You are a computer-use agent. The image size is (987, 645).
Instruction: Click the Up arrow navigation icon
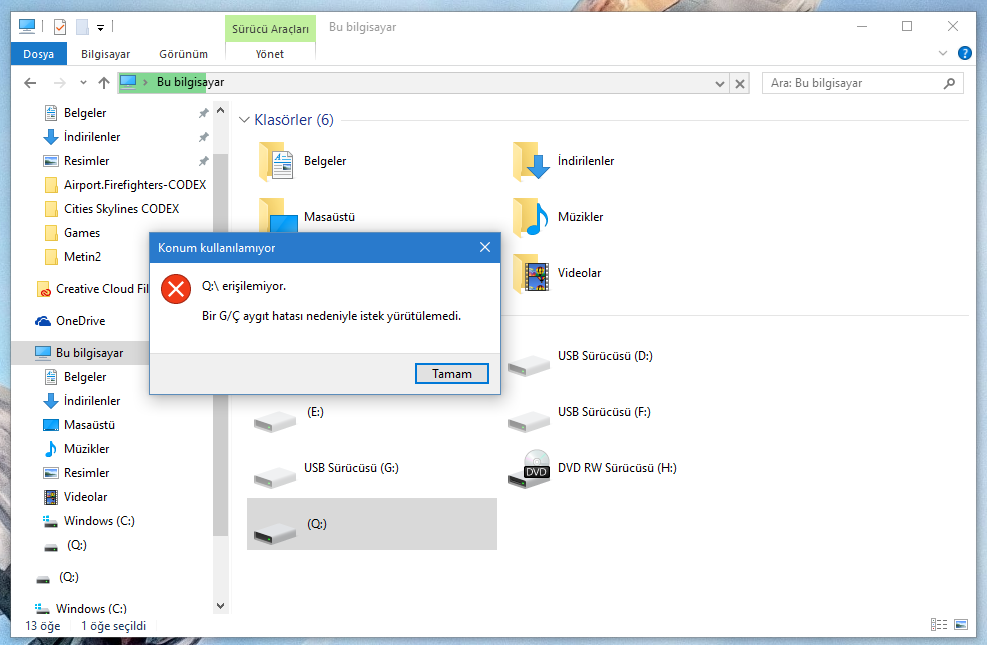pyautogui.click(x=104, y=84)
